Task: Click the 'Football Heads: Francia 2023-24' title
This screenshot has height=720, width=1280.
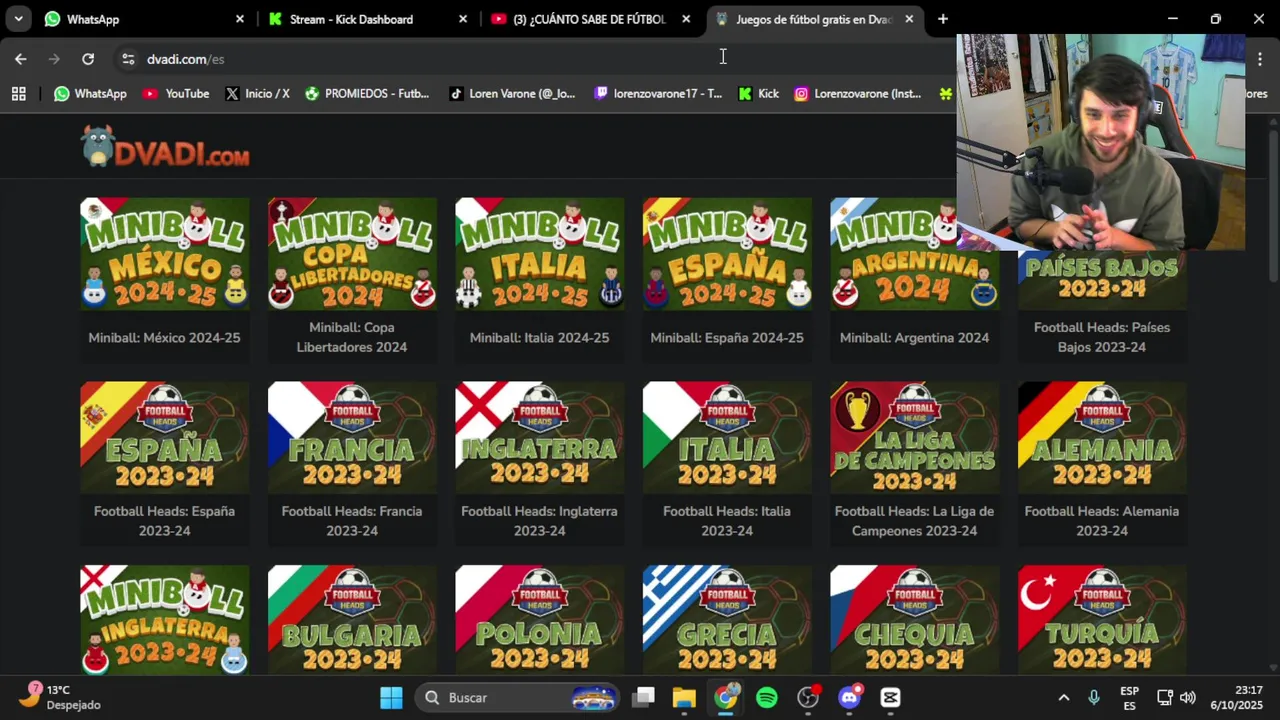Action: click(x=352, y=521)
